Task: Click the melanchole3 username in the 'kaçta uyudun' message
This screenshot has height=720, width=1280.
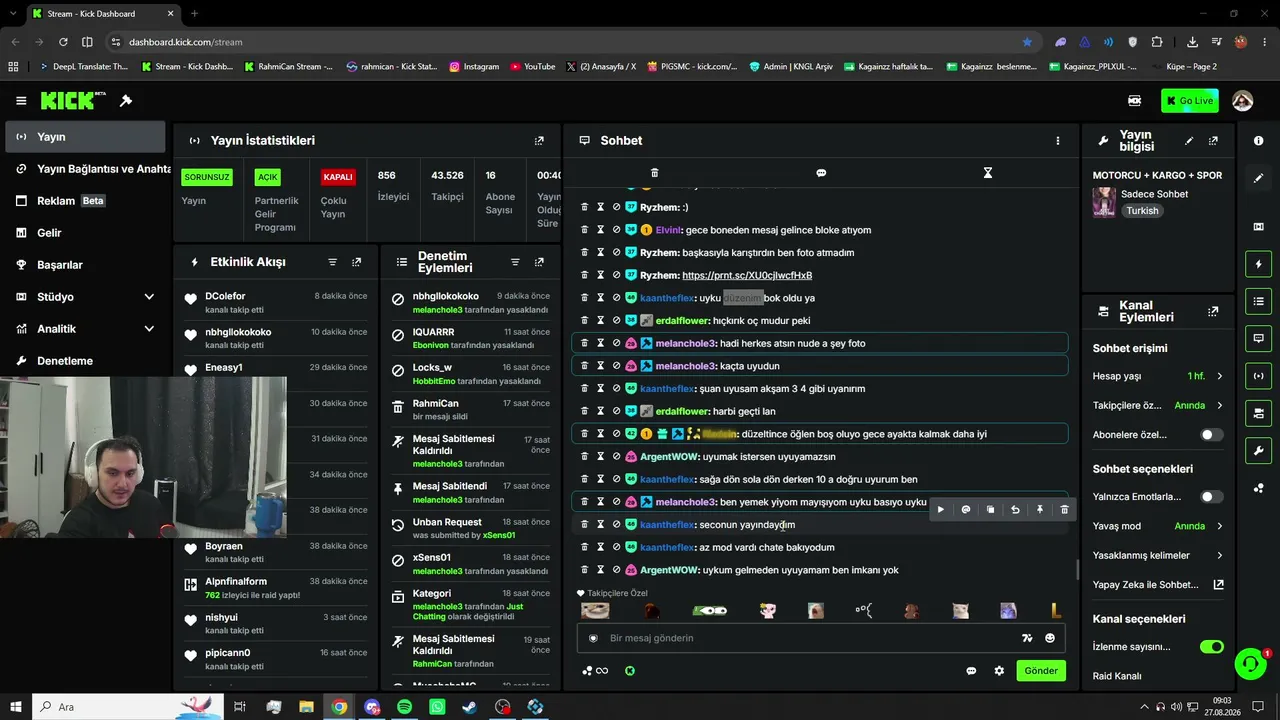Action: [x=685, y=366]
